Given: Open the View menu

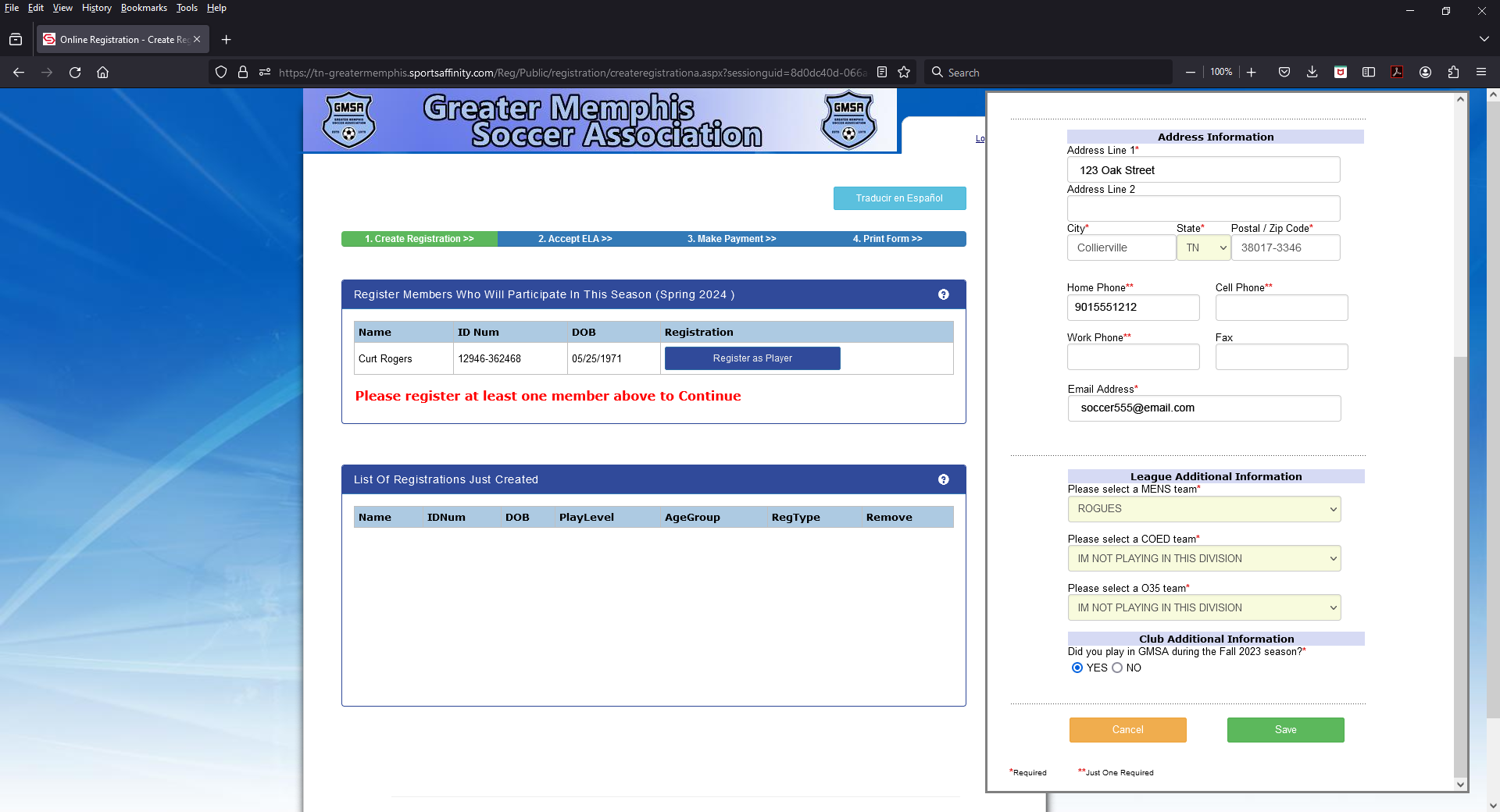Looking at the screenshot, I should point(62,8).
